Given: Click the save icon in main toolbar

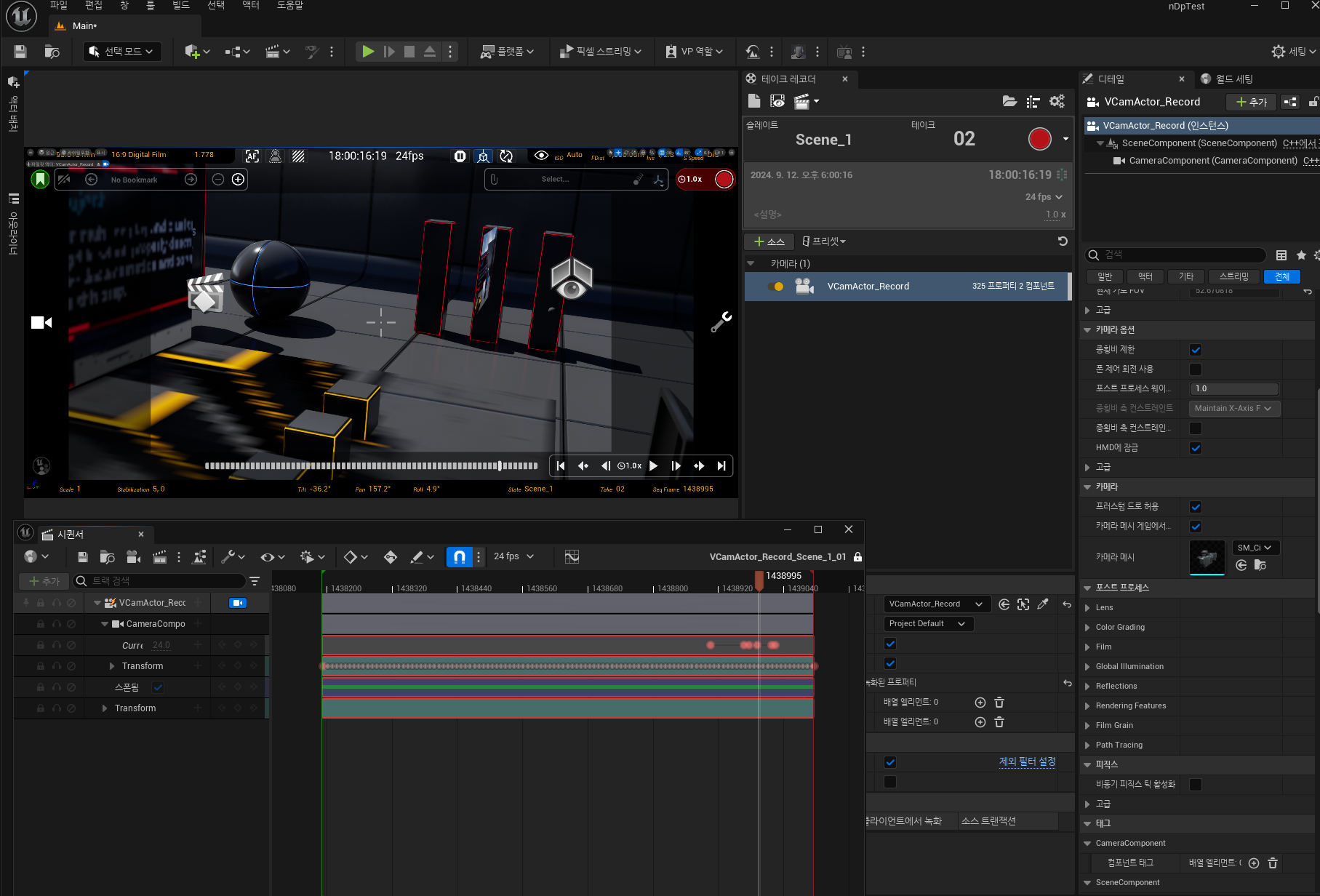Looking at the screenshot, I should click(20, 52).
